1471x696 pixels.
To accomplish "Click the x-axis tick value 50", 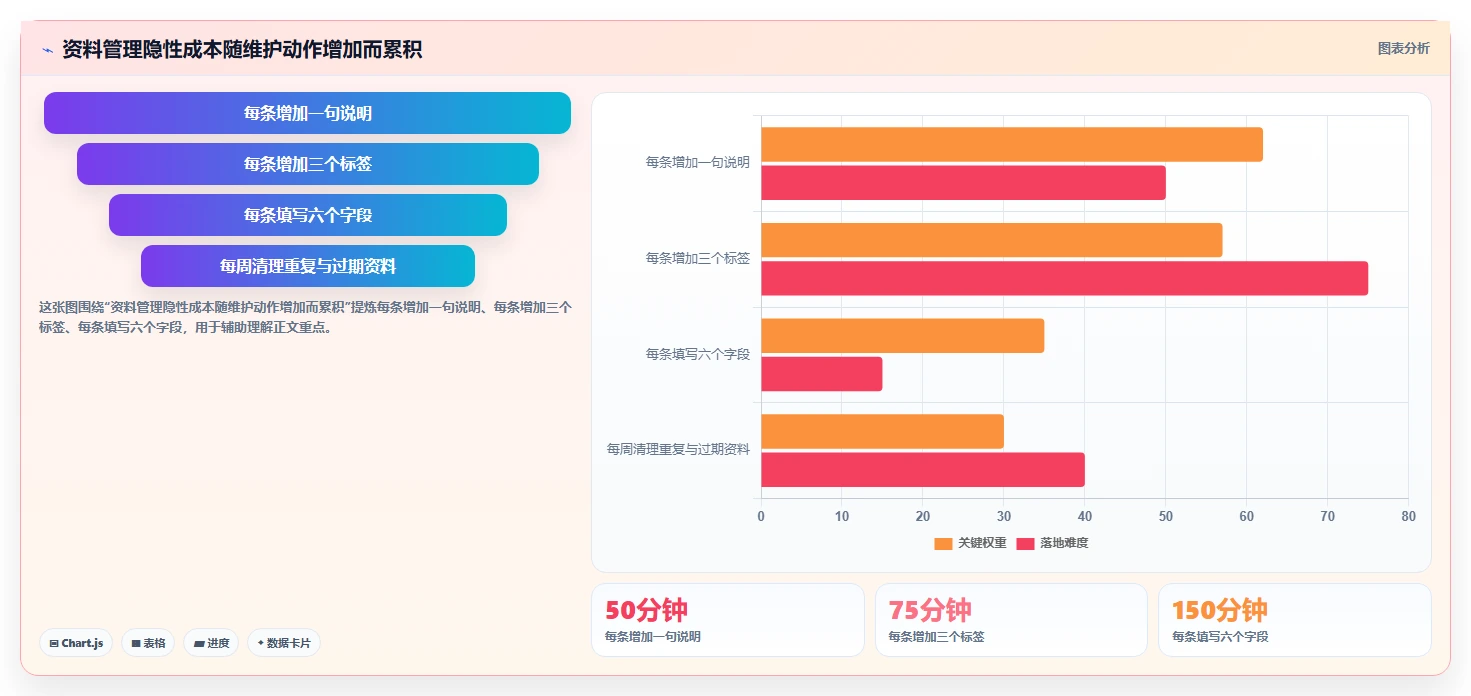I will [x=1166, y=516].
